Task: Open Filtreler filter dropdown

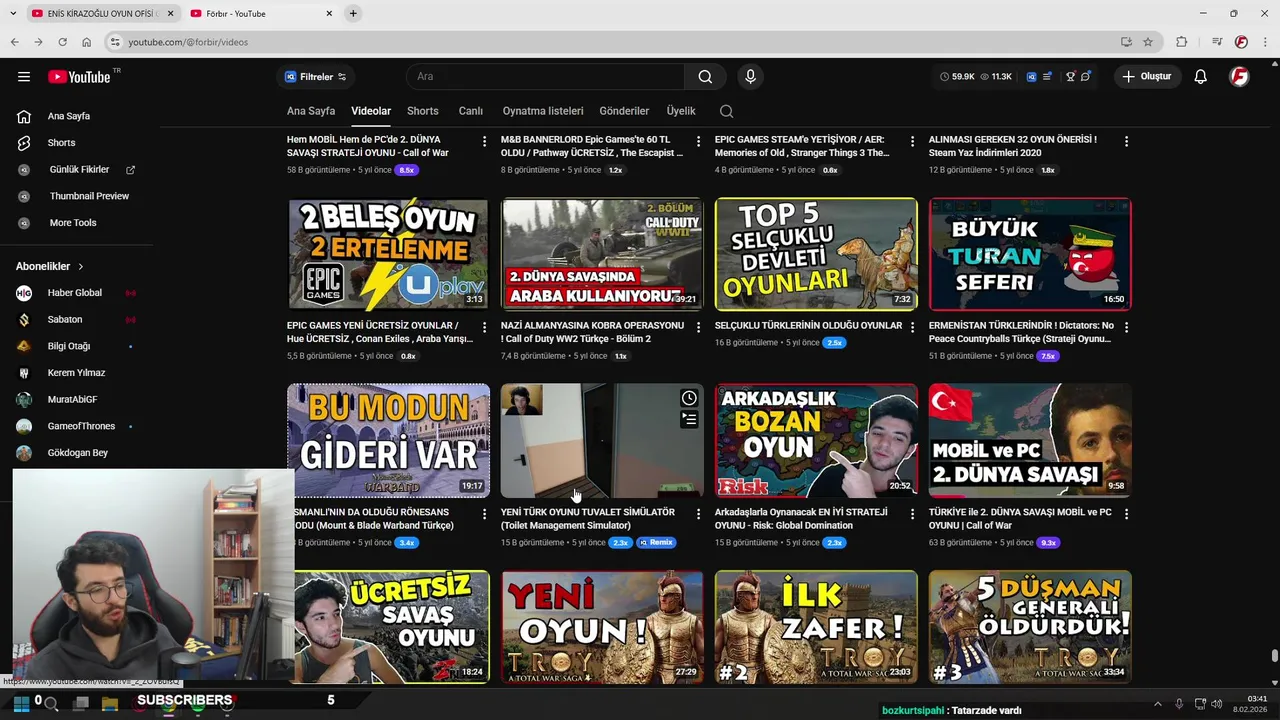Action: tap(315, 77)
